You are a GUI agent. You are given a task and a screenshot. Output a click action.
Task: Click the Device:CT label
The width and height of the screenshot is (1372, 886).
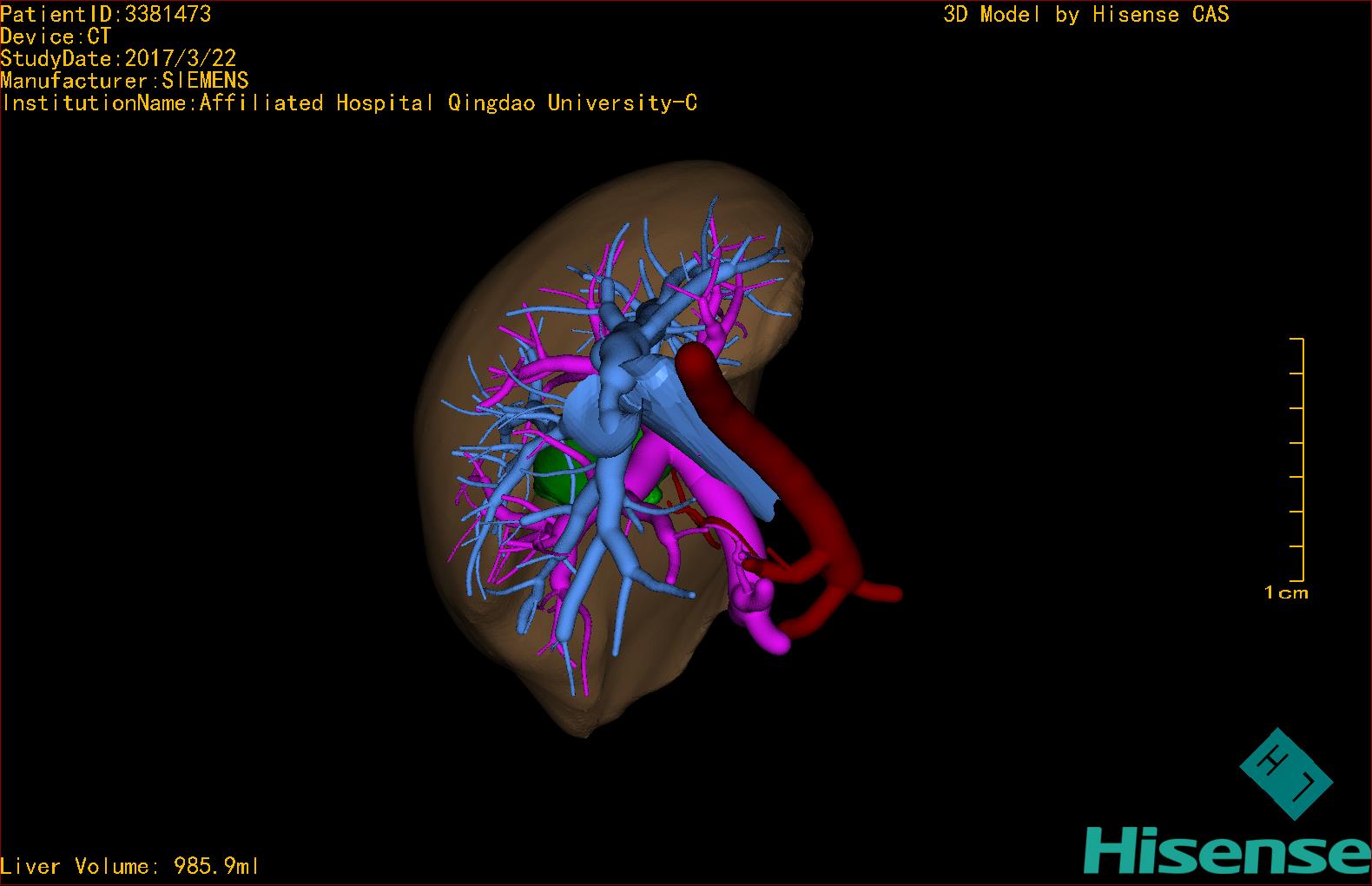pyautogui.click(x=56, y=36)
